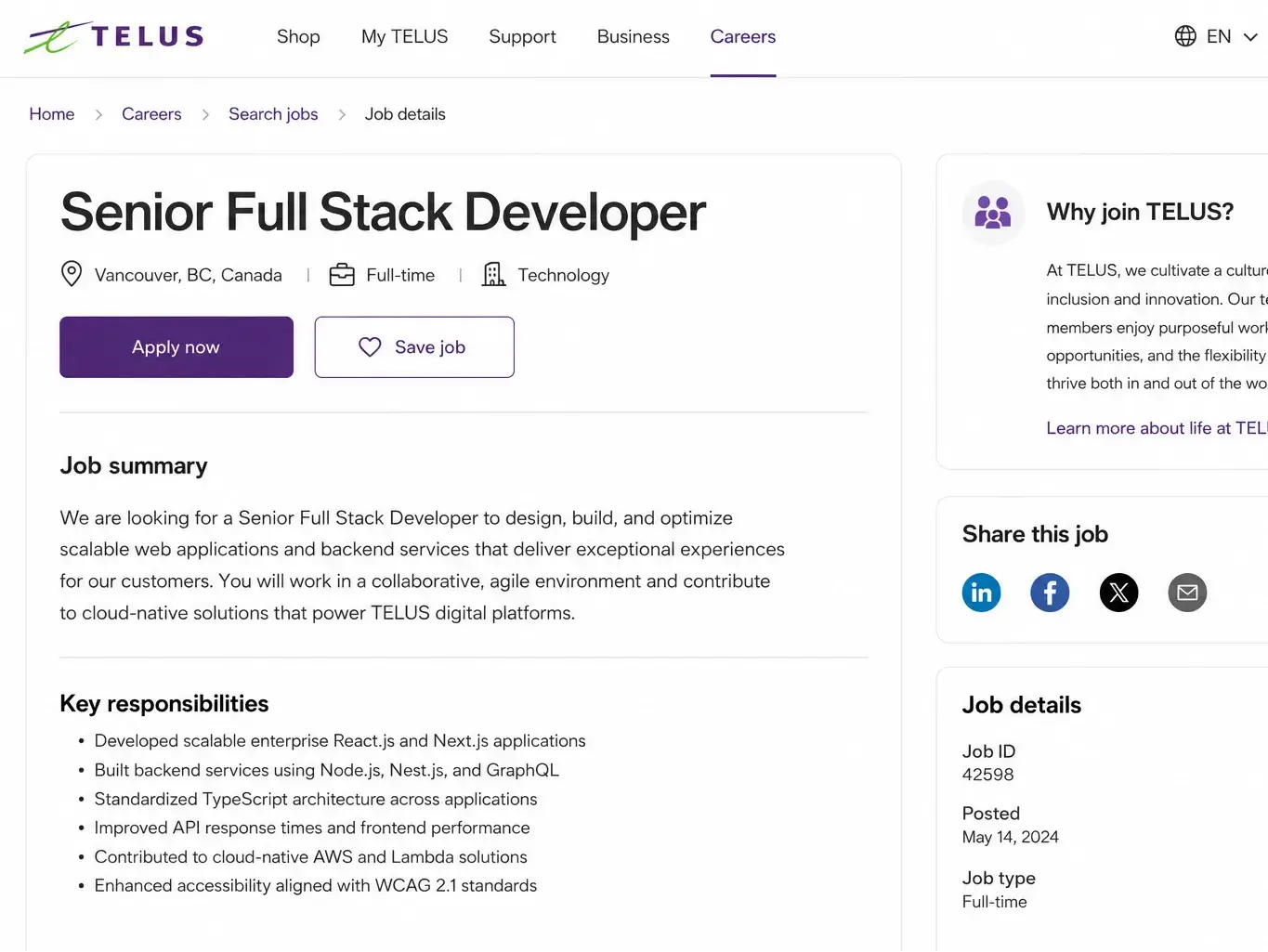
Task: Open the My TELUS menu
Action: click(405, 36)
